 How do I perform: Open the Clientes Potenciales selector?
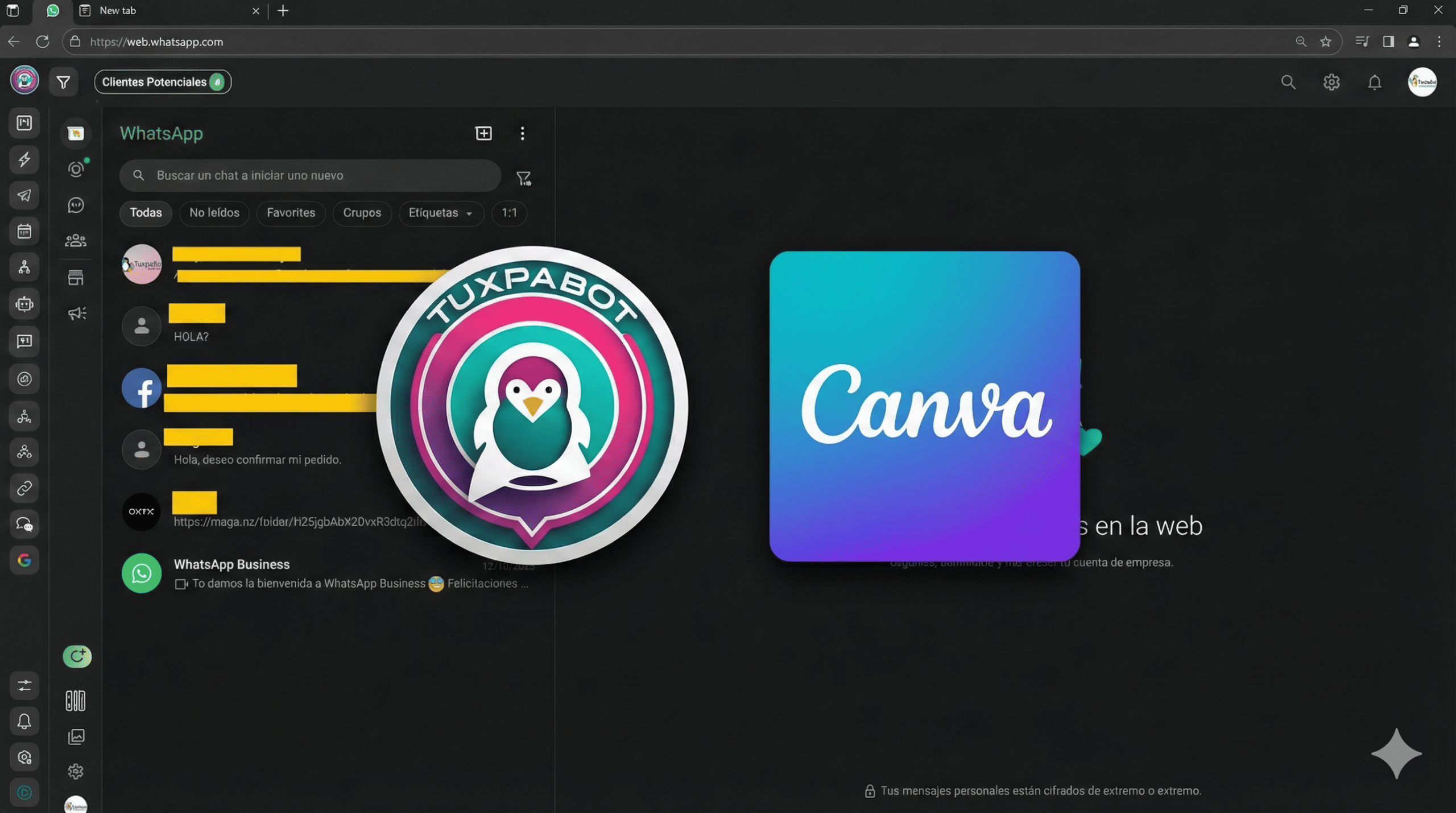tap(163, 82)
